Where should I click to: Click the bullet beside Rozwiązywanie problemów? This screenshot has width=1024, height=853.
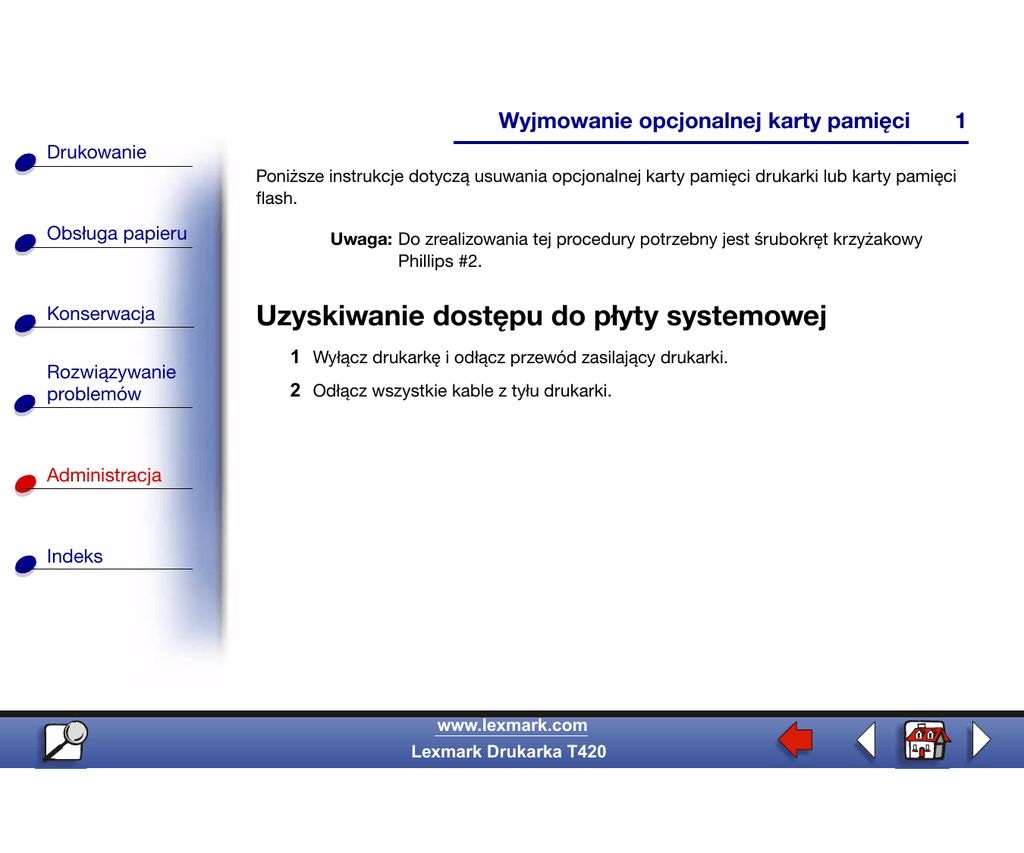point(26,404)
